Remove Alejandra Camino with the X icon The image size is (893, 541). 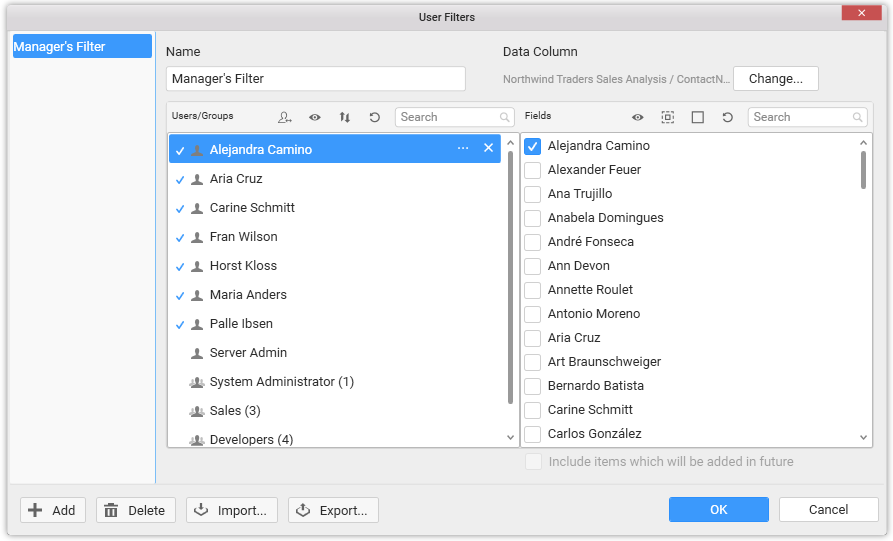(488, 148)
